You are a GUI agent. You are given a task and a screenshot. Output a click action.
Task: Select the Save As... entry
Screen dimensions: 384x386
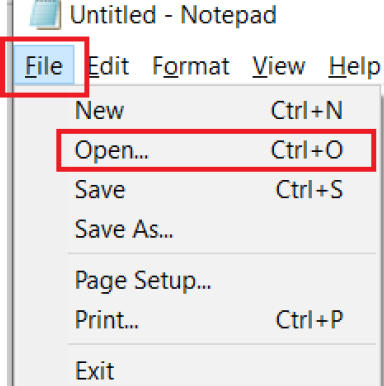(223, 229)
